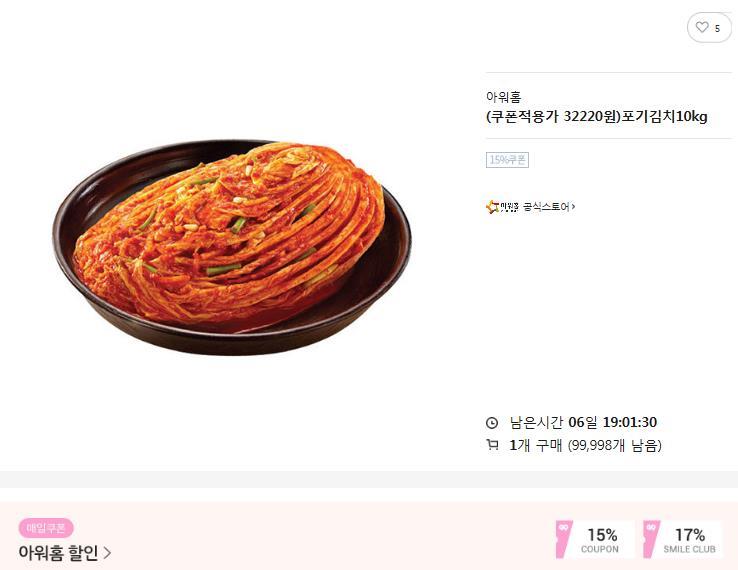Click the 1개 구매 purchase count text
738x570 pixels.
coord(536,445)
